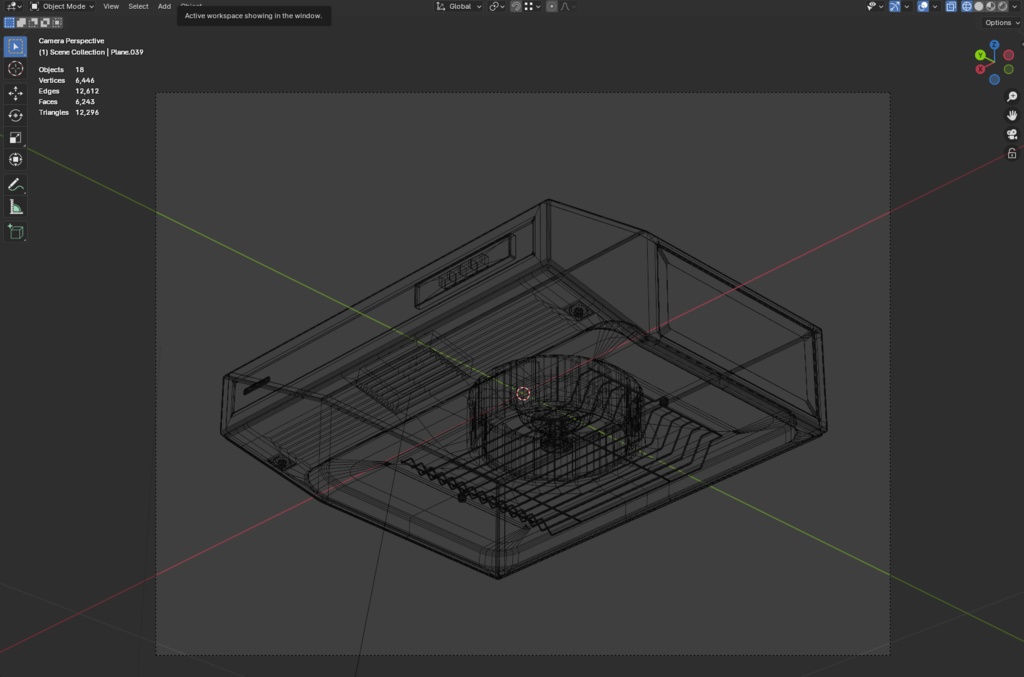Switch to material preview shading
Screen dimensions: 1024x677
(991, 7)
